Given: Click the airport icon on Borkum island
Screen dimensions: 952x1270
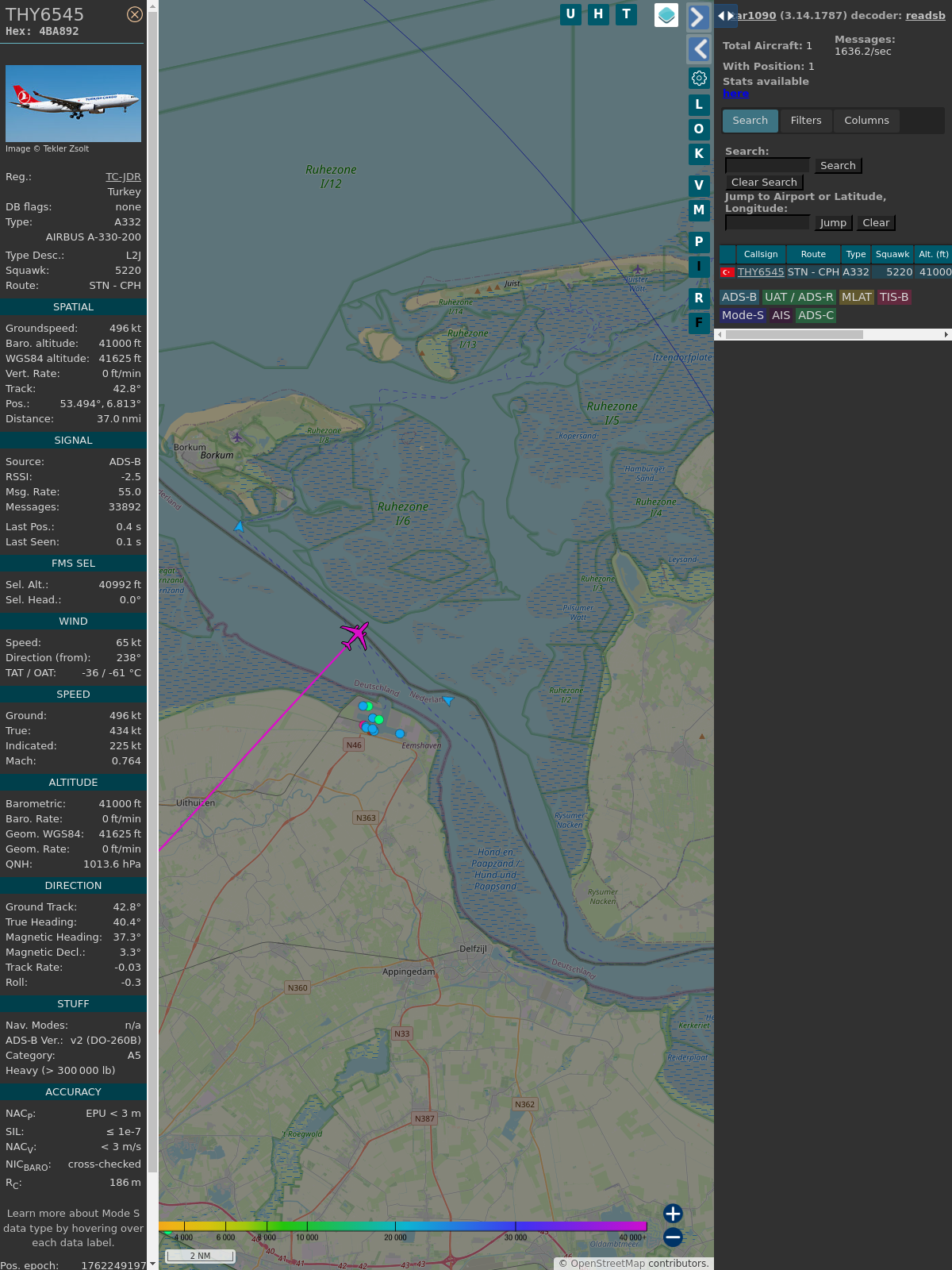Looking at the screenshot, I should 236,437.
